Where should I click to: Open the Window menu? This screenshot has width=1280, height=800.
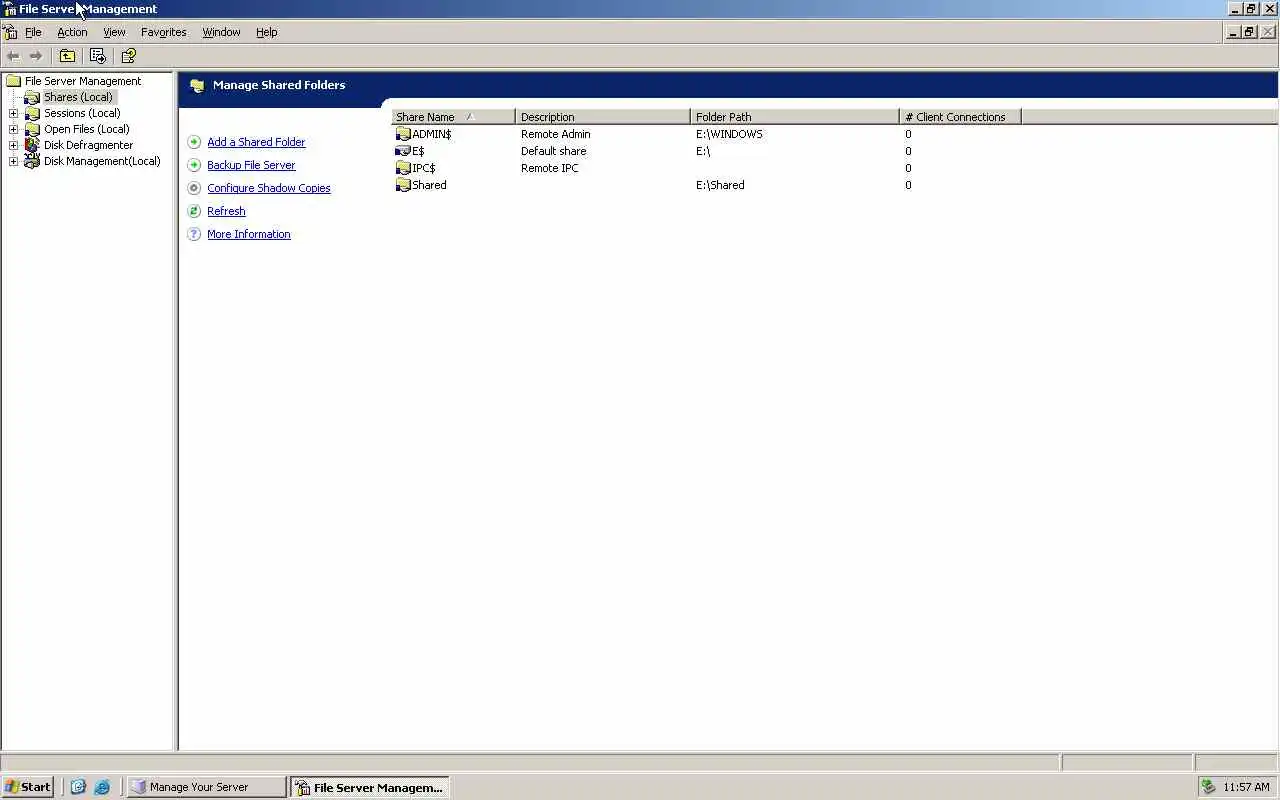(x=221, y=32)
